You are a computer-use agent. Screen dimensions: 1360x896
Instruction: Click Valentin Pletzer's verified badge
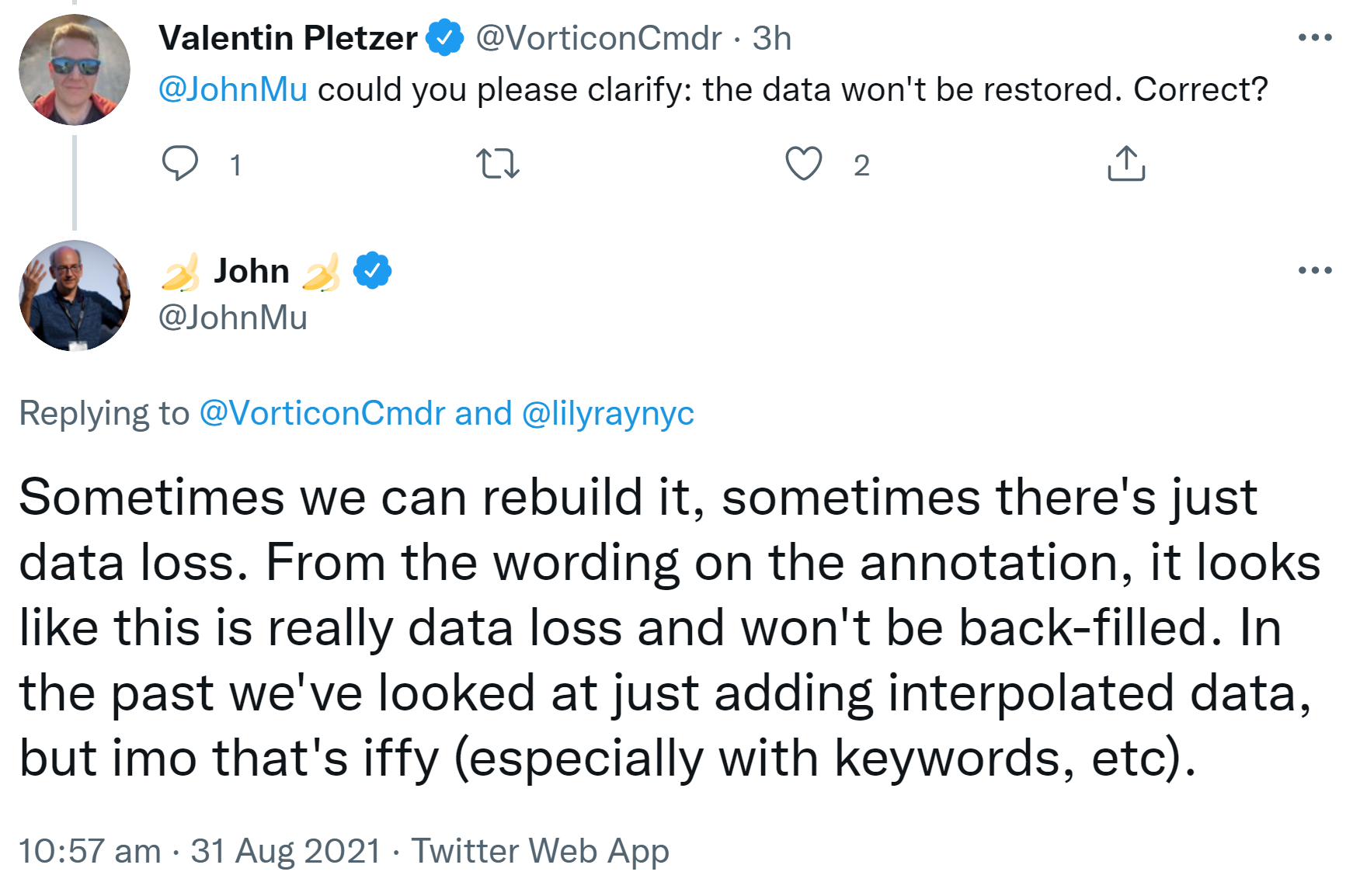click(444, 38)
